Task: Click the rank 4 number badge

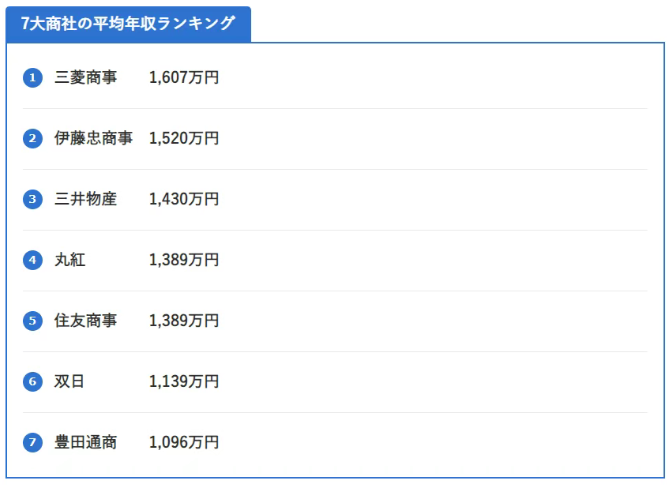Action: point(33,260)
